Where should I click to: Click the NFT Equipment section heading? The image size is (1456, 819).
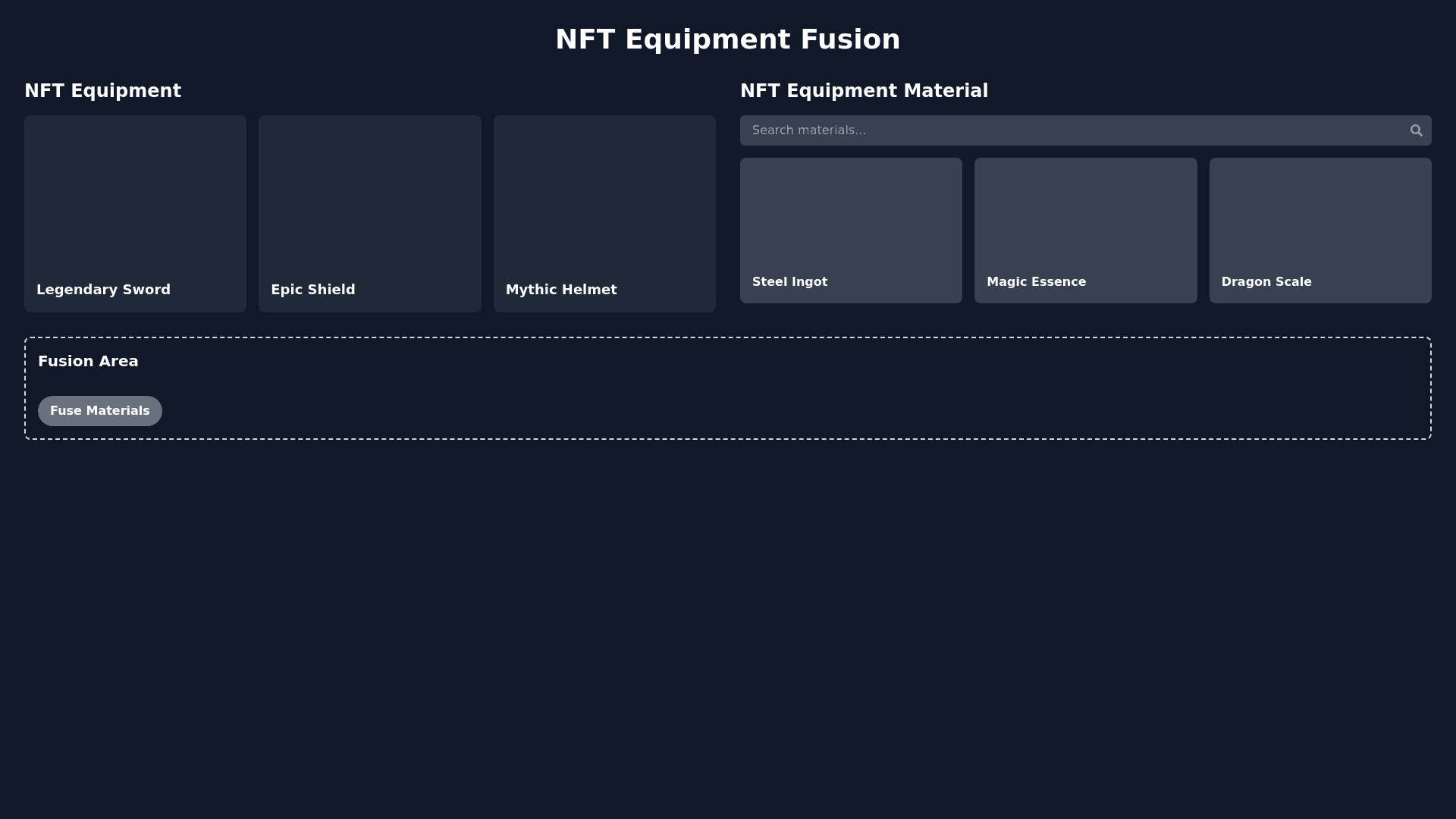point(102,91)
